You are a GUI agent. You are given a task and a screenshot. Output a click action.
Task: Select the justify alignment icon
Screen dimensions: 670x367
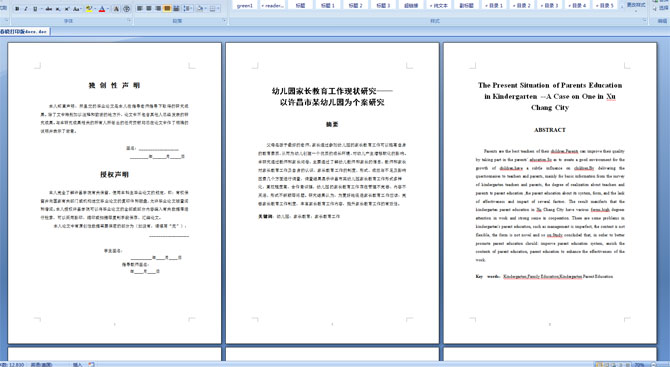[167, 9]
